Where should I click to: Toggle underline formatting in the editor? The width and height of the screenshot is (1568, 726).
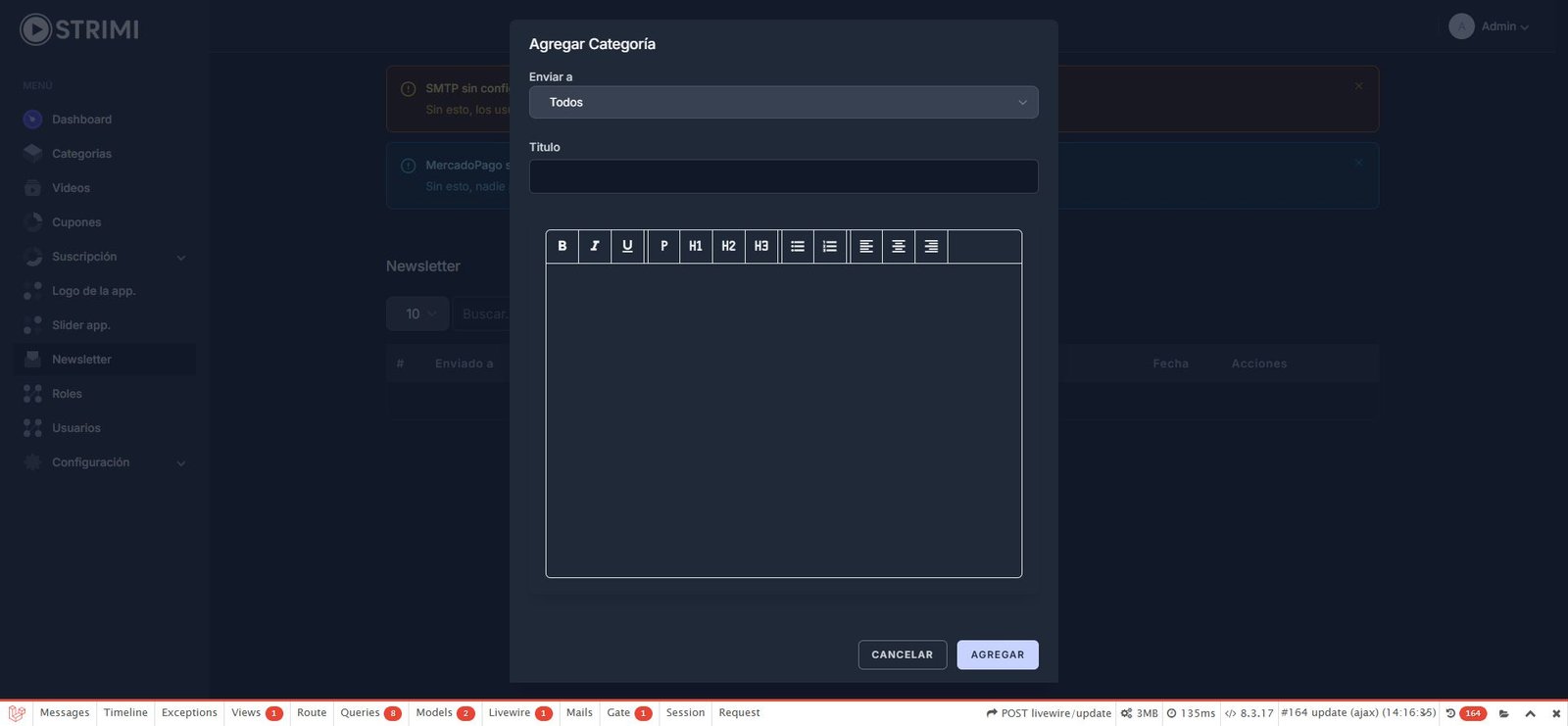pos(627,246)
